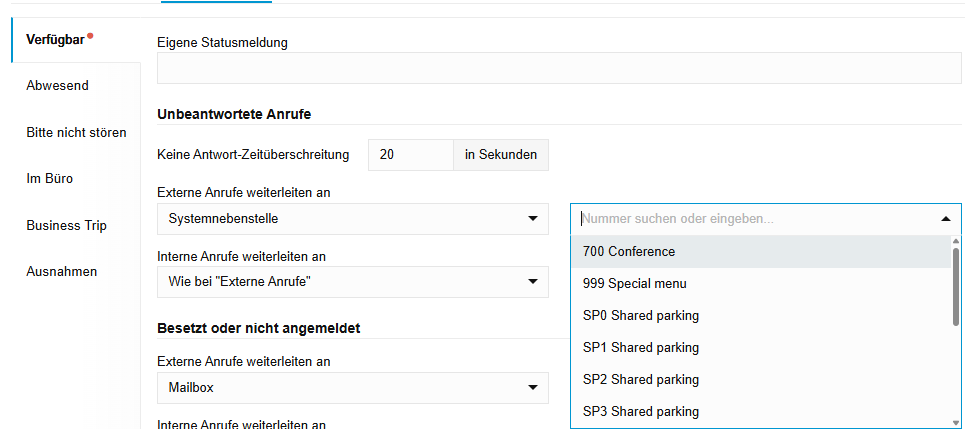Click the dropdown list scrollbar thumb

pos(956,286)
